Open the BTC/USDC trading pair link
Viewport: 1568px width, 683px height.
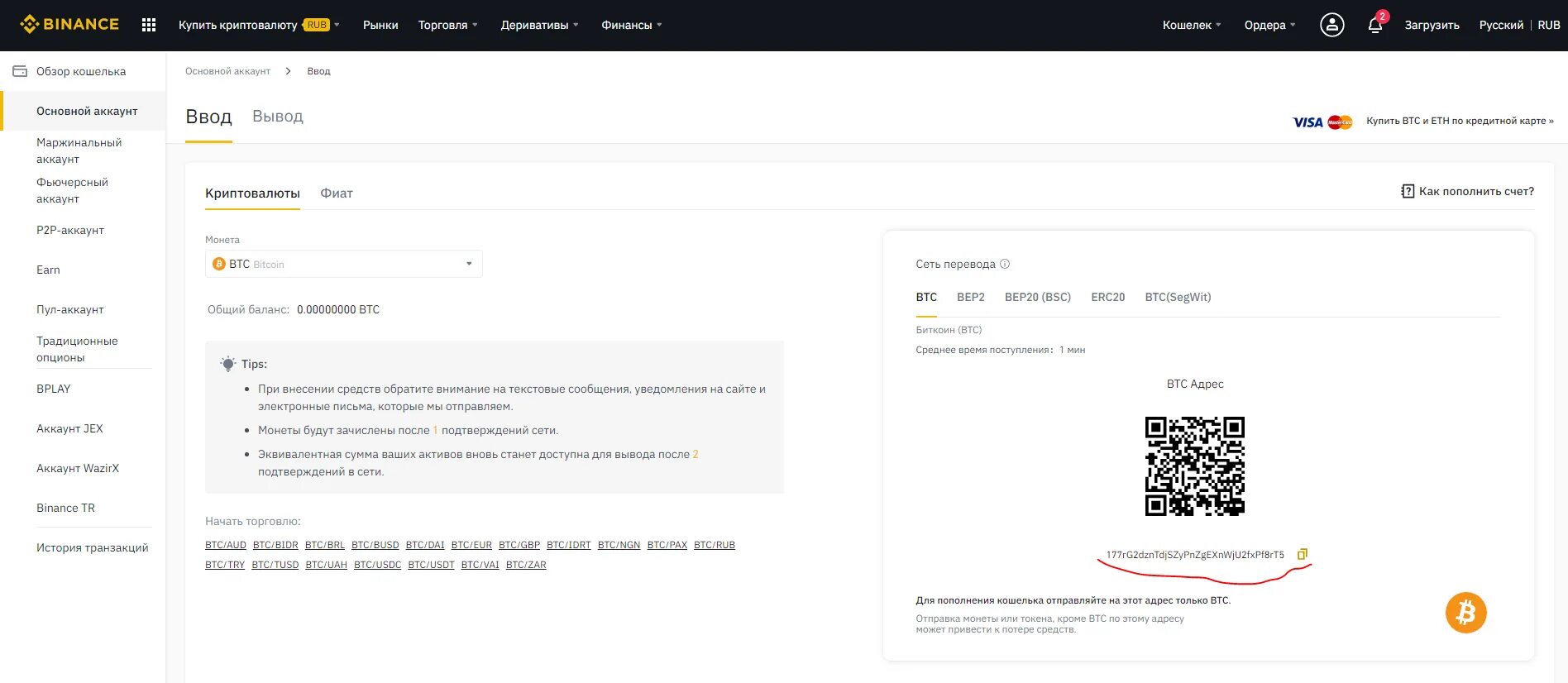click(378, 565)
